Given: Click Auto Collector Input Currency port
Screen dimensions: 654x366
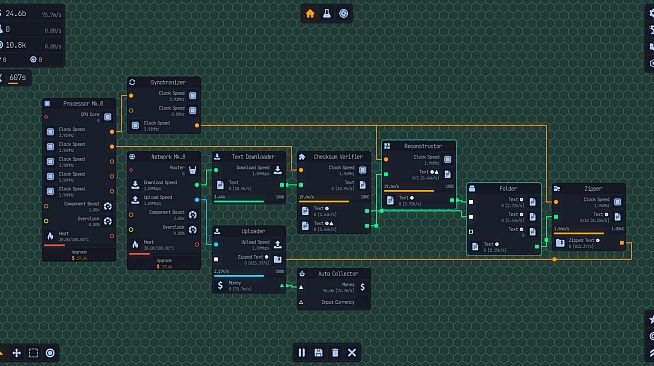Looking at the screenshot, I should click(301, 302).
